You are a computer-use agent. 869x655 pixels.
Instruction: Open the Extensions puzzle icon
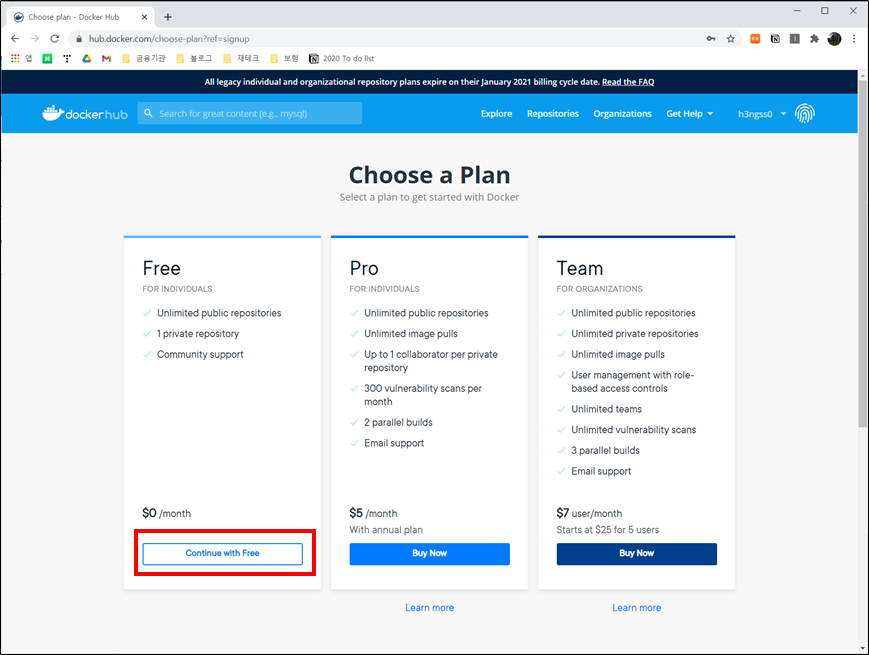[814, 39]
